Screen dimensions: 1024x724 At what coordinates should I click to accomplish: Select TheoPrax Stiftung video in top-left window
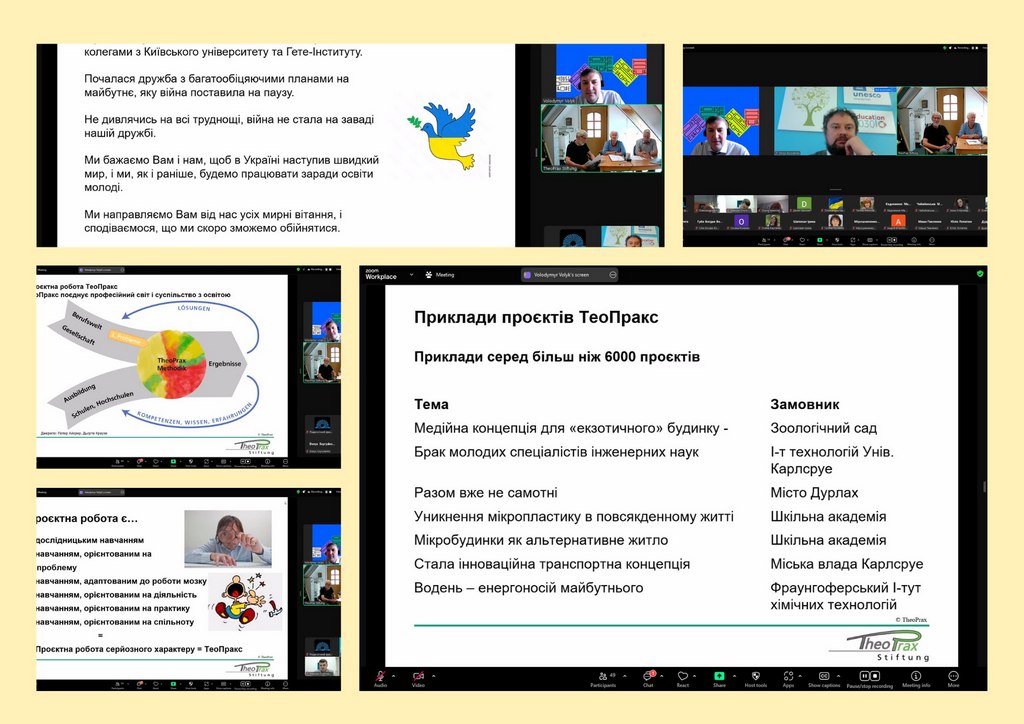[601, 138]
